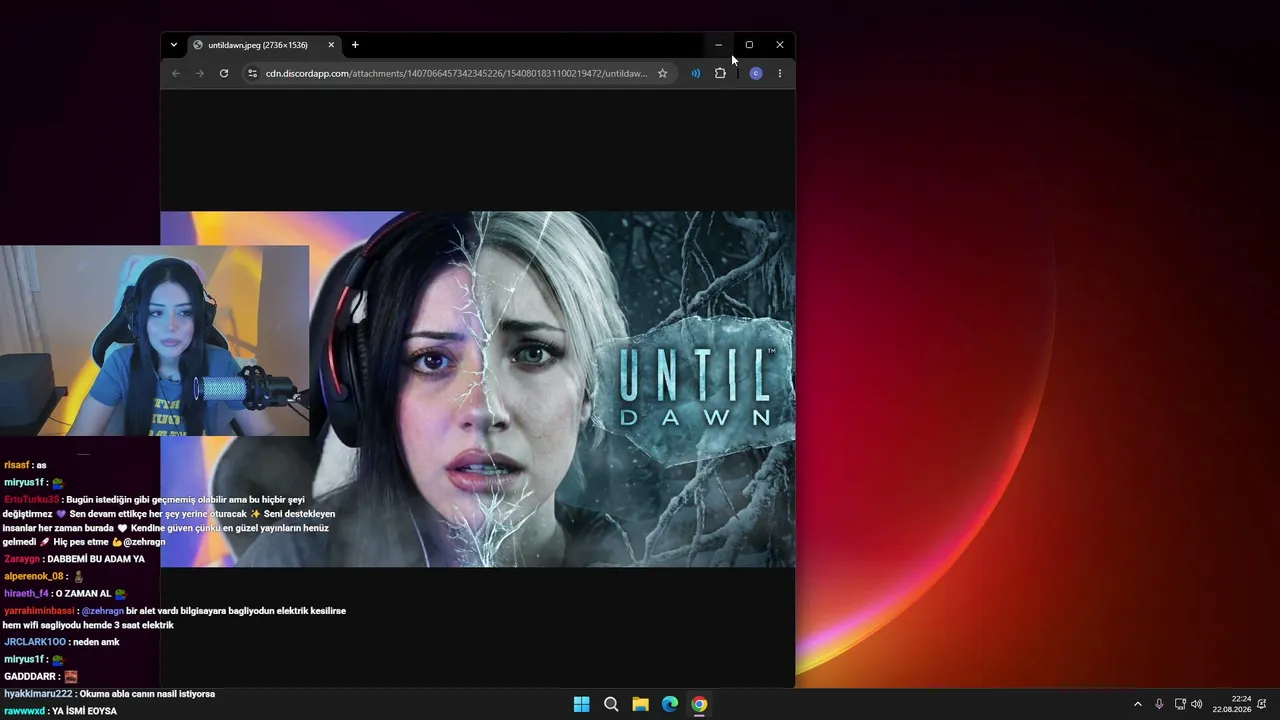Open Windows taskbar Search

611,704
